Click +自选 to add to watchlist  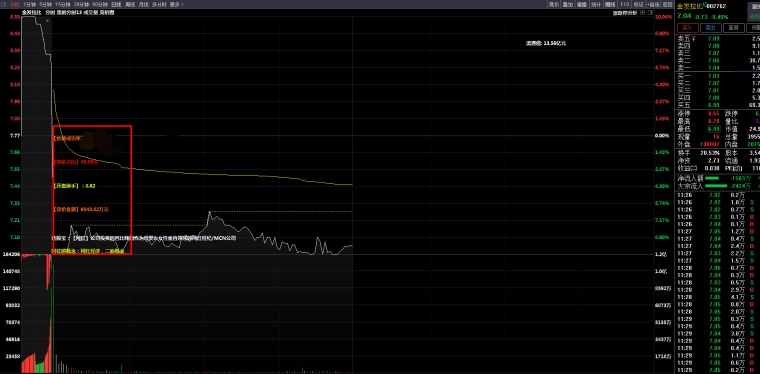pos(652,4)
